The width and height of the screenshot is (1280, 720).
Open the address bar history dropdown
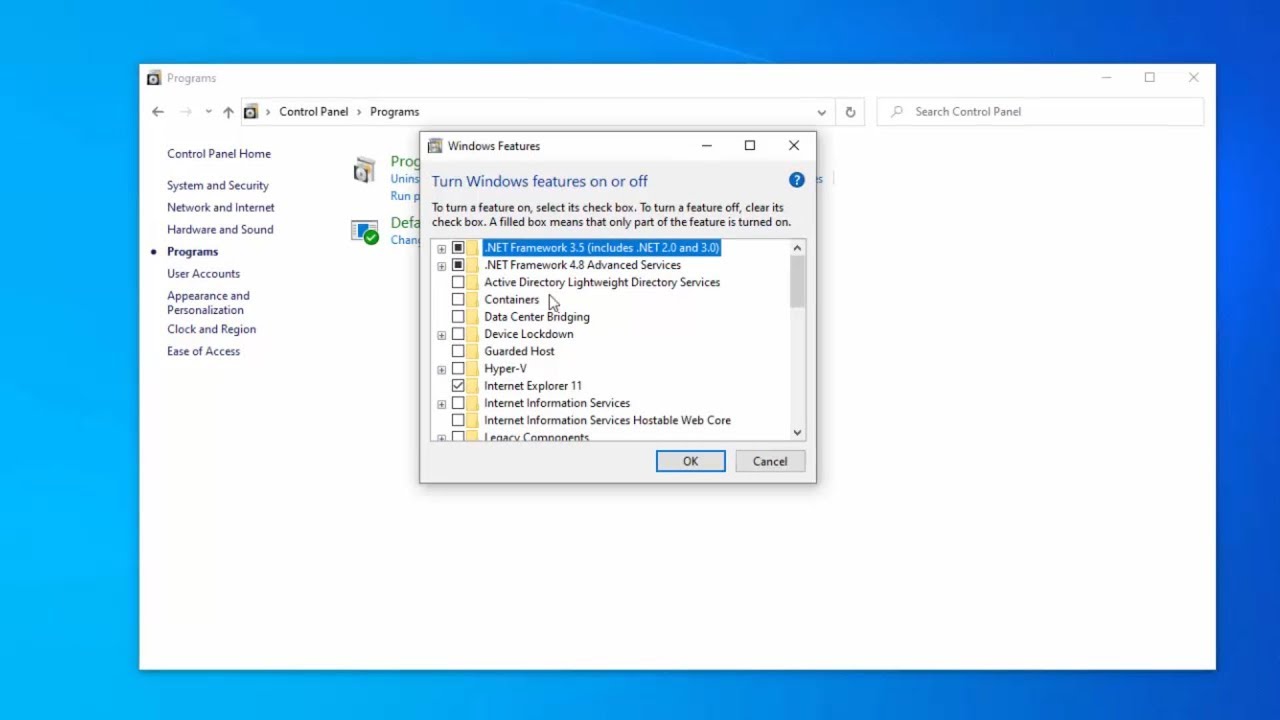[x=821, y=112]
